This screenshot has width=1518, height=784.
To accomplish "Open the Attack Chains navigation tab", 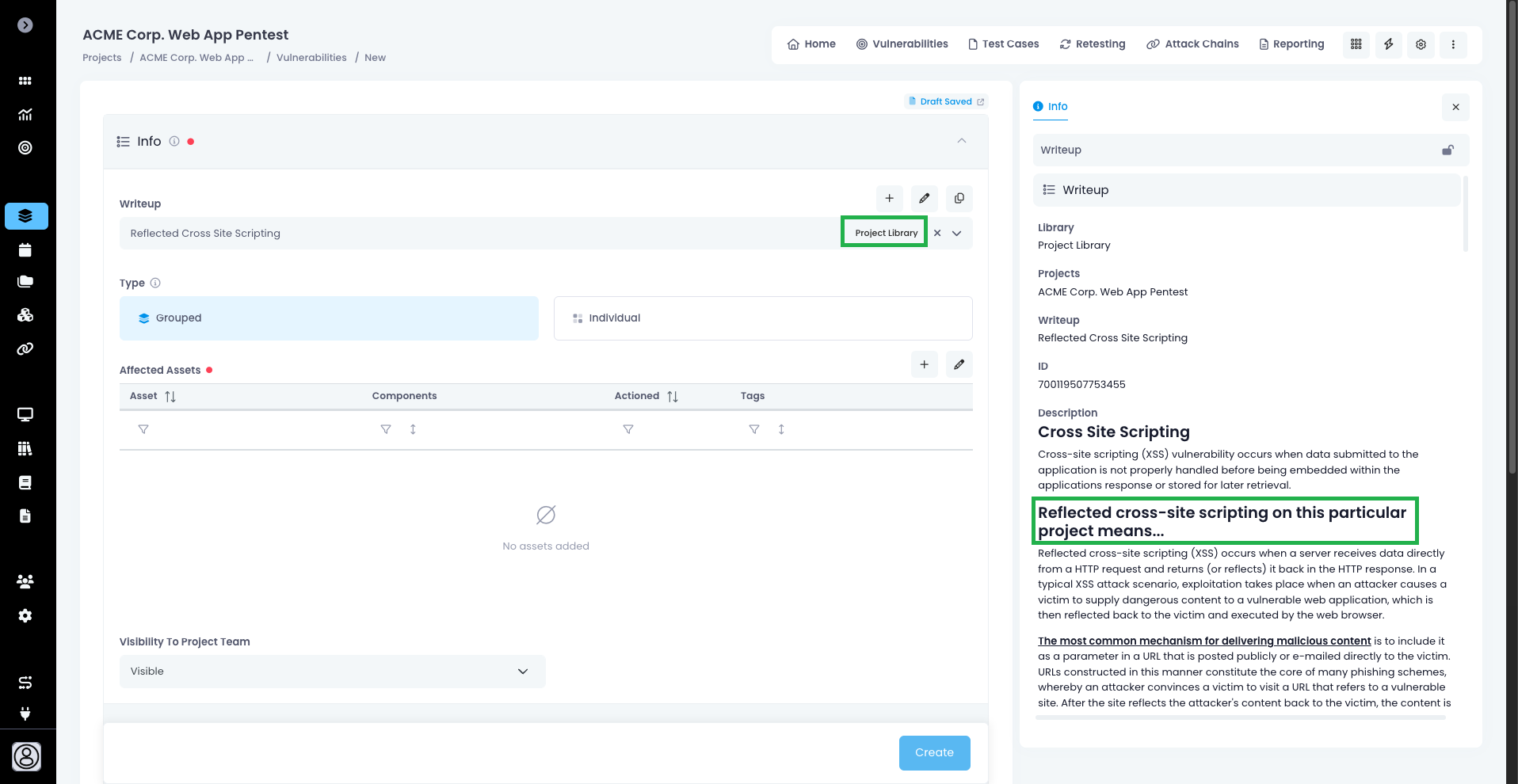I will pyautogui.click(x=1192, y=44).
